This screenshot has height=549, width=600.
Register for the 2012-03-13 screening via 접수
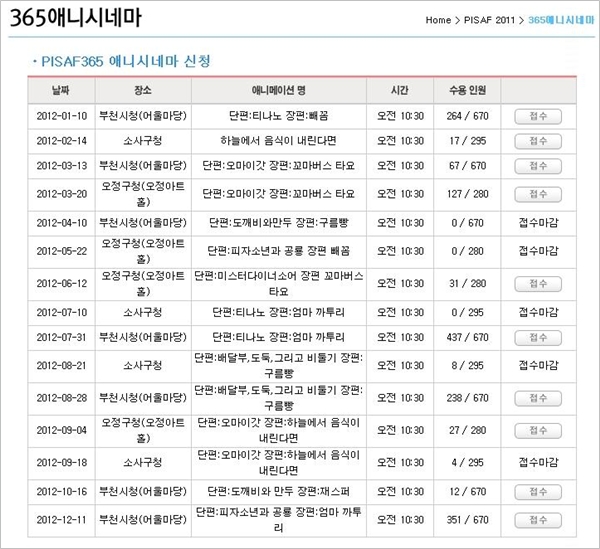tap(537, 165)
